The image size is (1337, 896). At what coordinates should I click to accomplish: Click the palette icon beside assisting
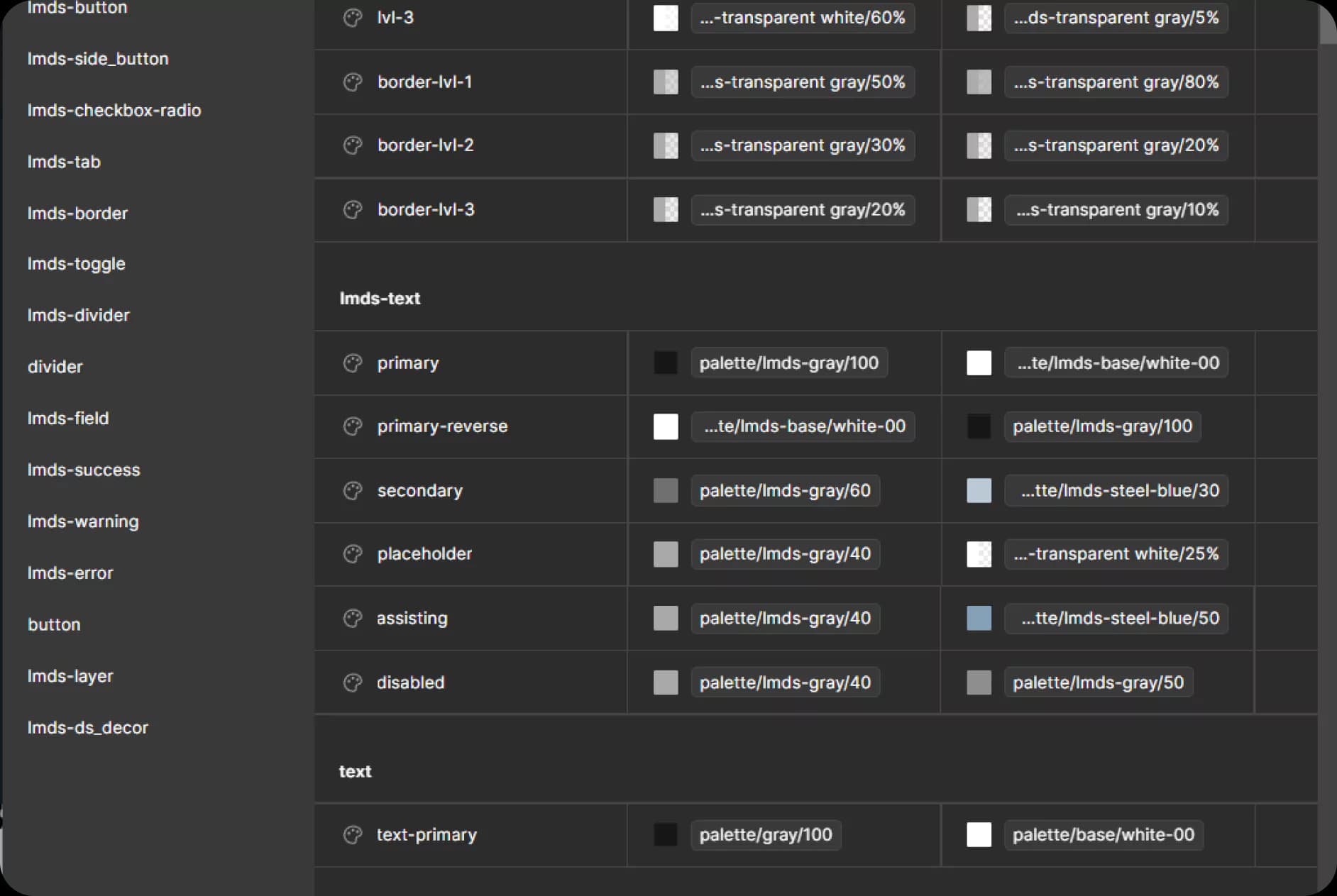click(353, 619)
